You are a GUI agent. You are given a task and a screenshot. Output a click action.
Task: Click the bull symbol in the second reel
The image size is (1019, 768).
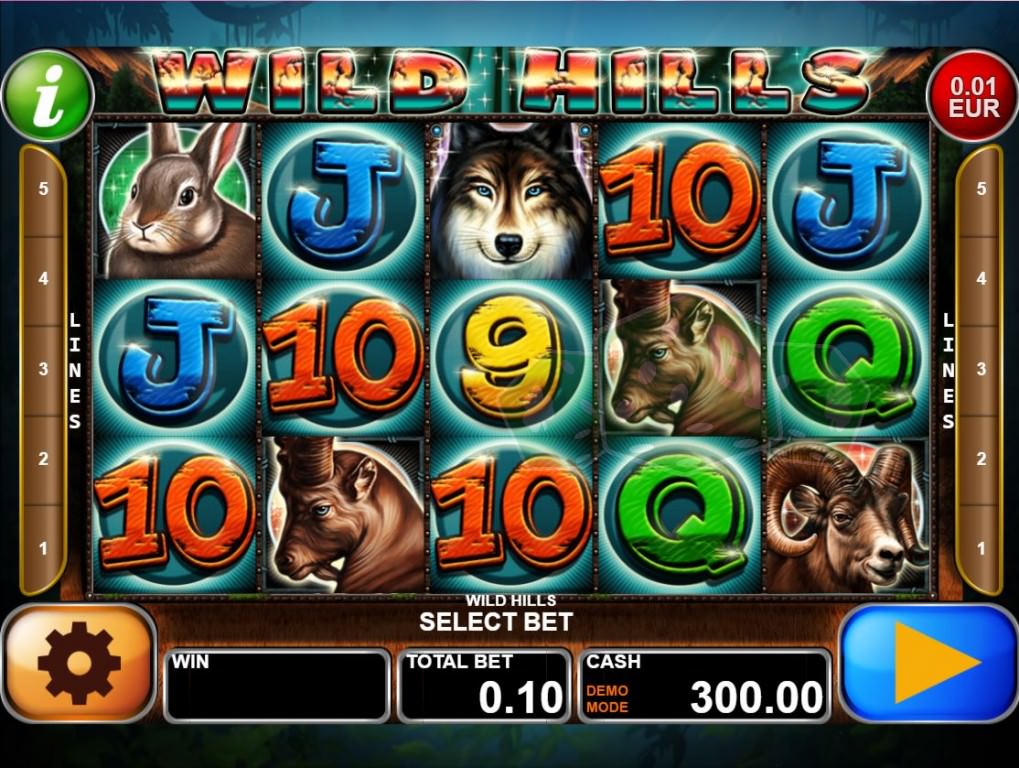coord(342,515)
